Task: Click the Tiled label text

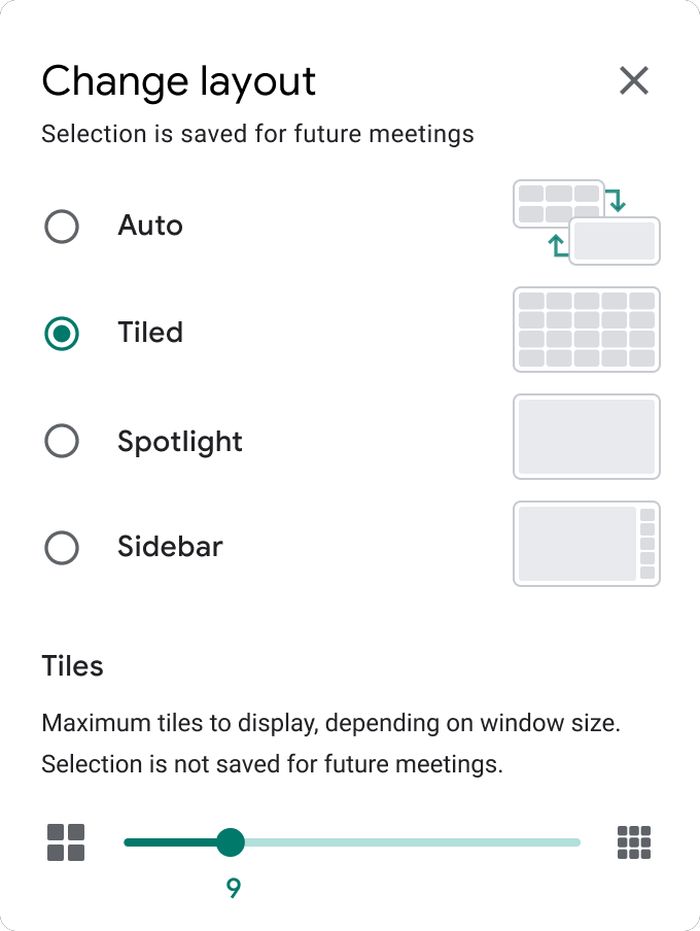Action: pos(150,332)
